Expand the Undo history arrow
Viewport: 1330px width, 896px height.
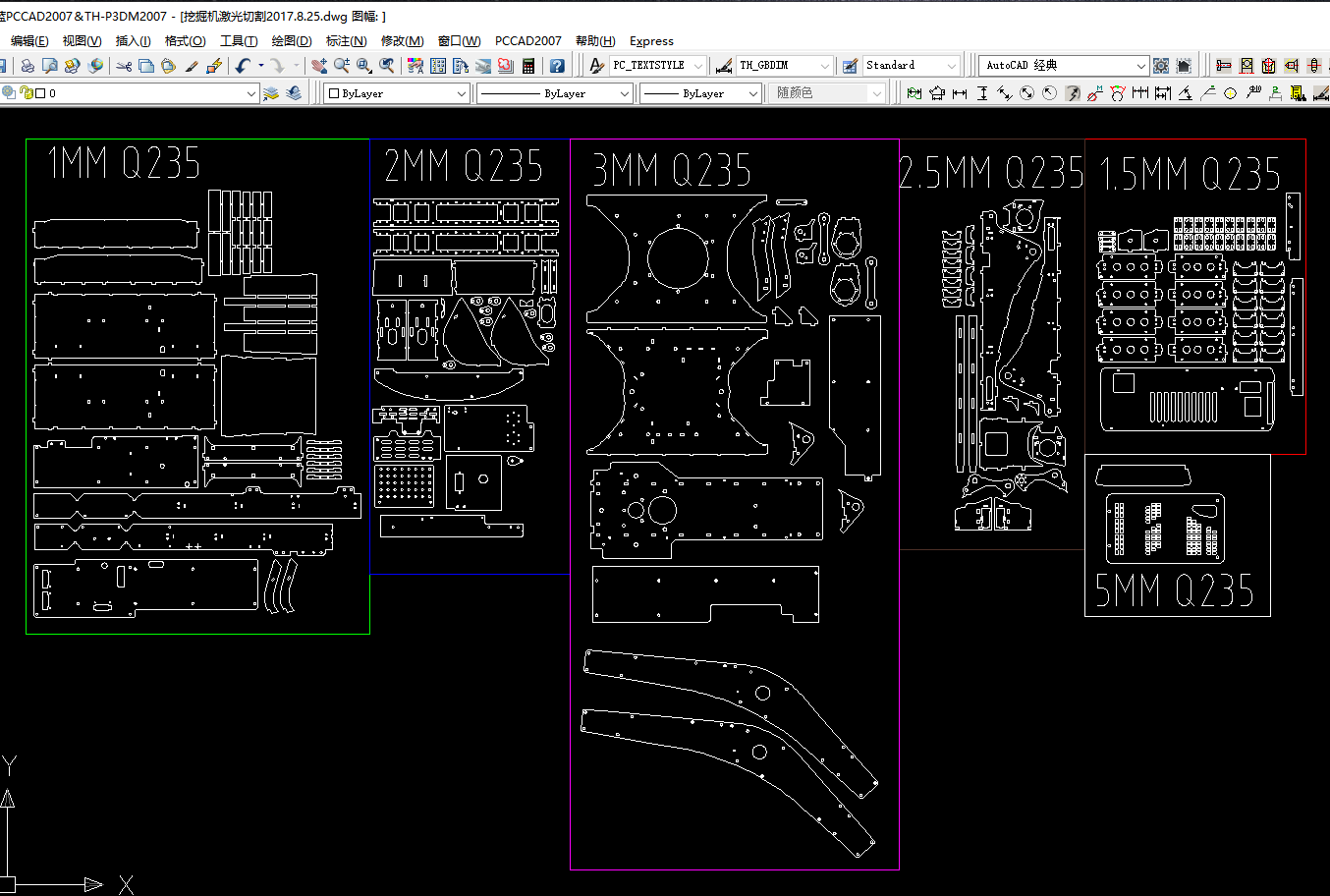click(260, 66)
